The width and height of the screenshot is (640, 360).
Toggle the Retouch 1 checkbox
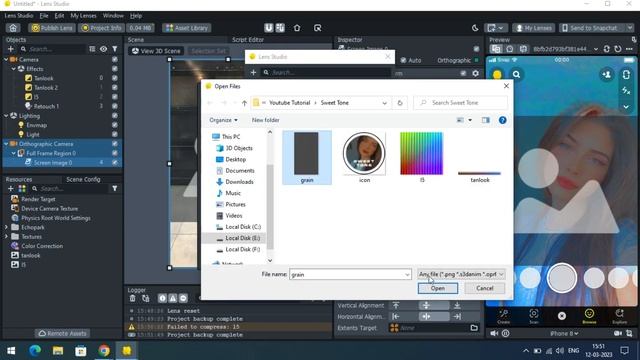point(115,106)
